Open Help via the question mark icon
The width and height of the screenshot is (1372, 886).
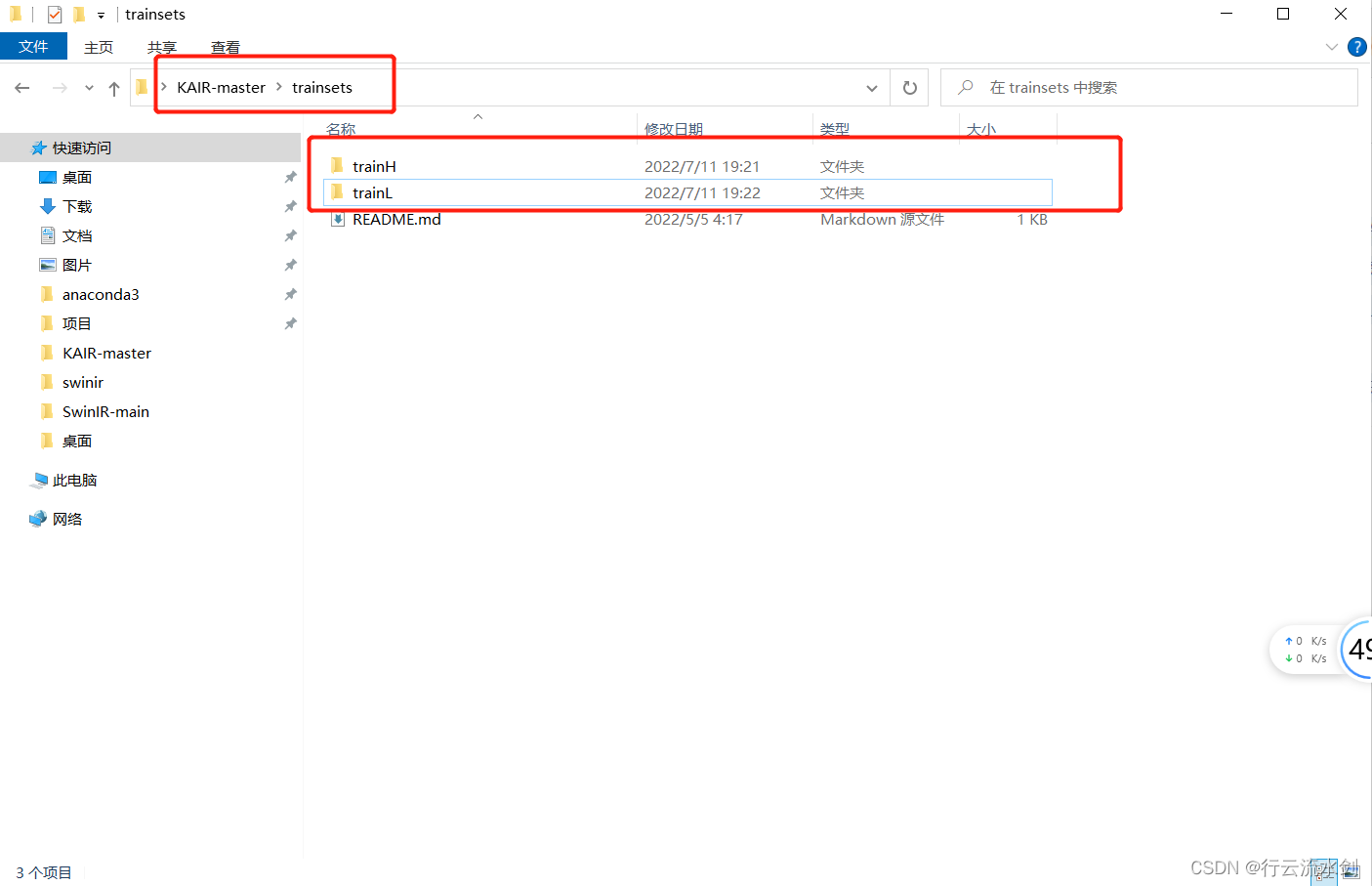point(1357,46)
